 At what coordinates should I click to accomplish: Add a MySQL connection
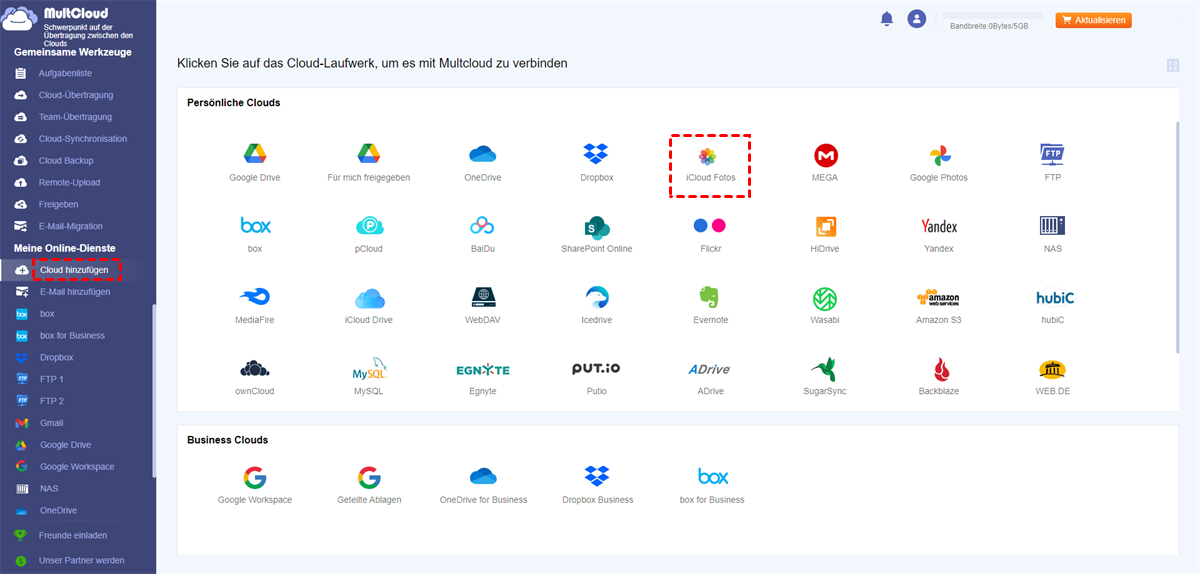coord(369,369)
